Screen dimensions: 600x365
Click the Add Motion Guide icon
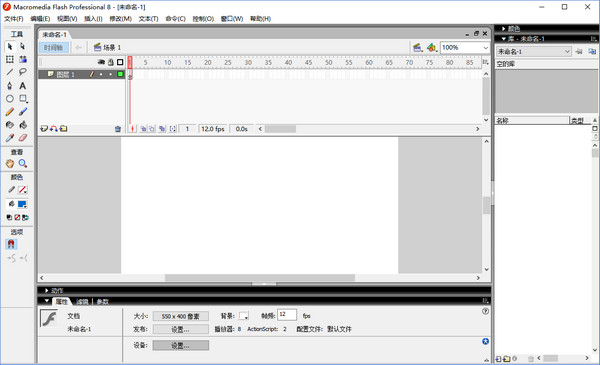54,129
